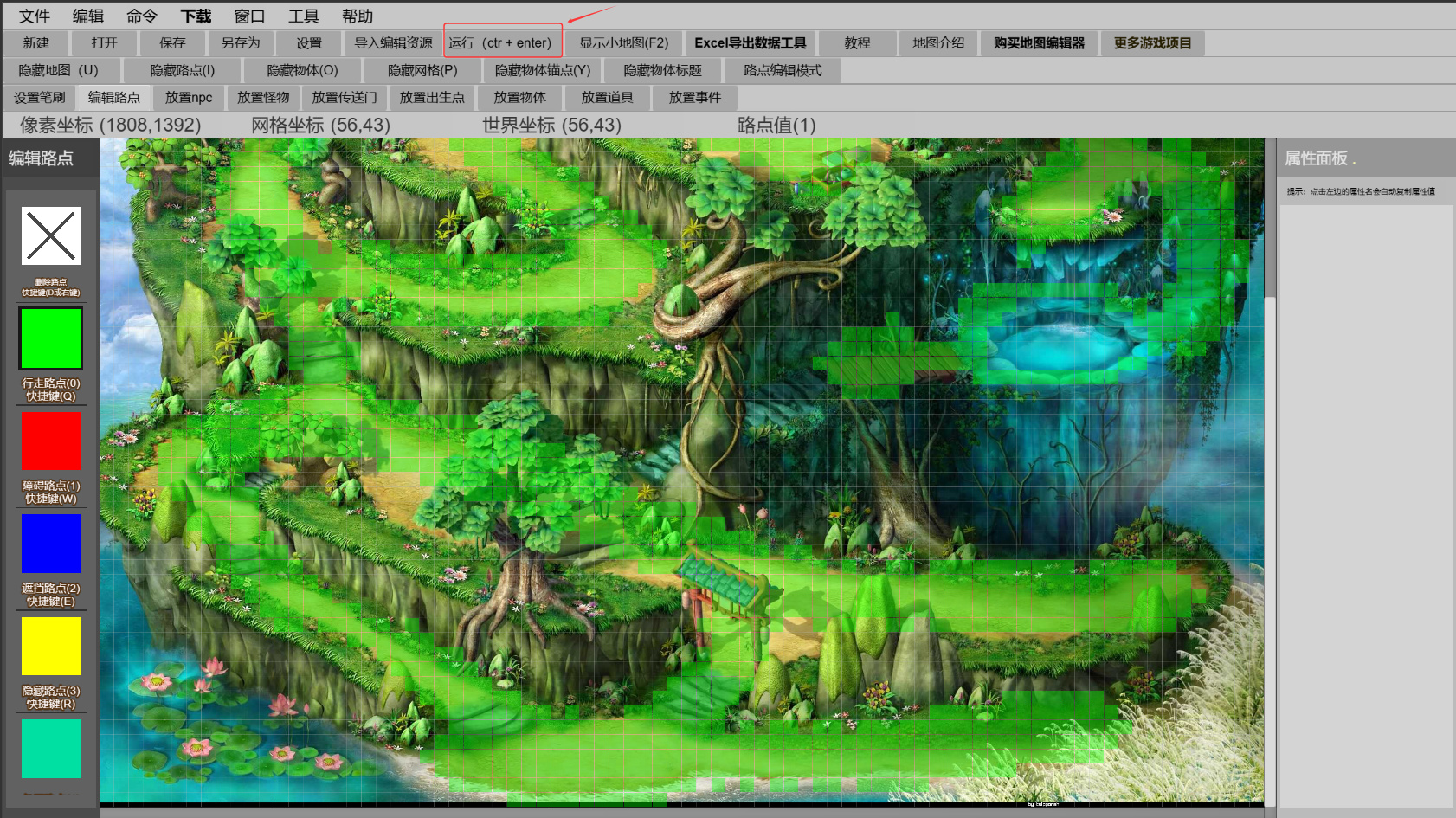Follow the 购买地图编辑器 link
This screenshot has width=1456, height=818.
[1039, 43]
